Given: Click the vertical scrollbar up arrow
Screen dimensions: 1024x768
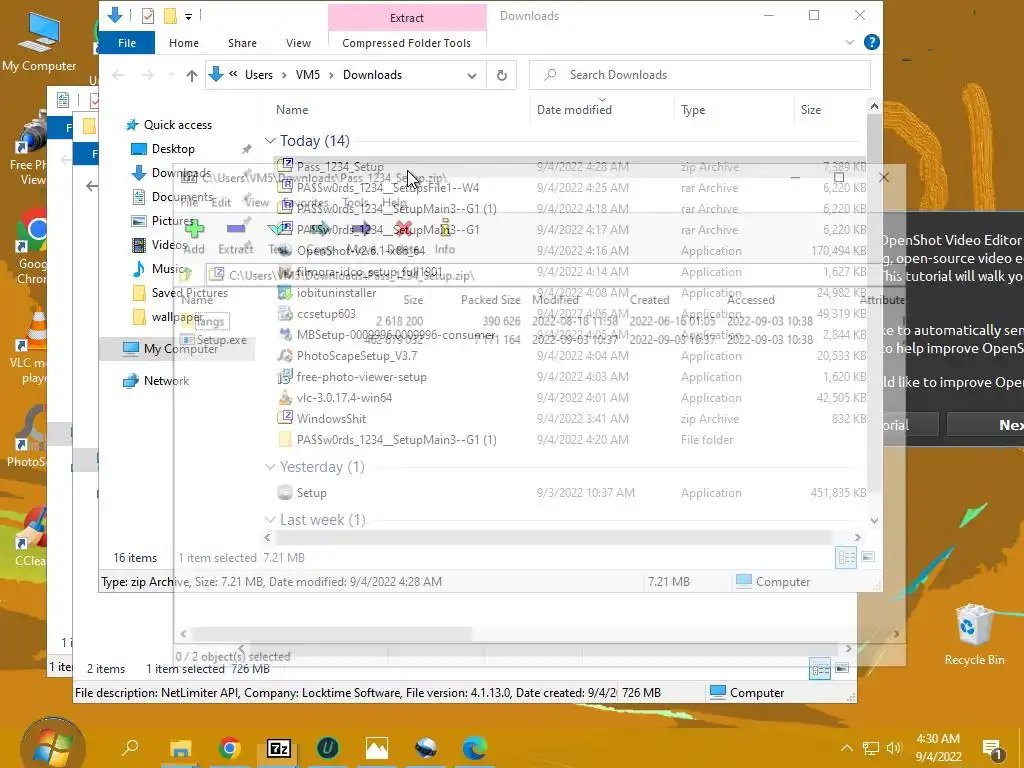Looking at the screenshot, I should 874,106.
